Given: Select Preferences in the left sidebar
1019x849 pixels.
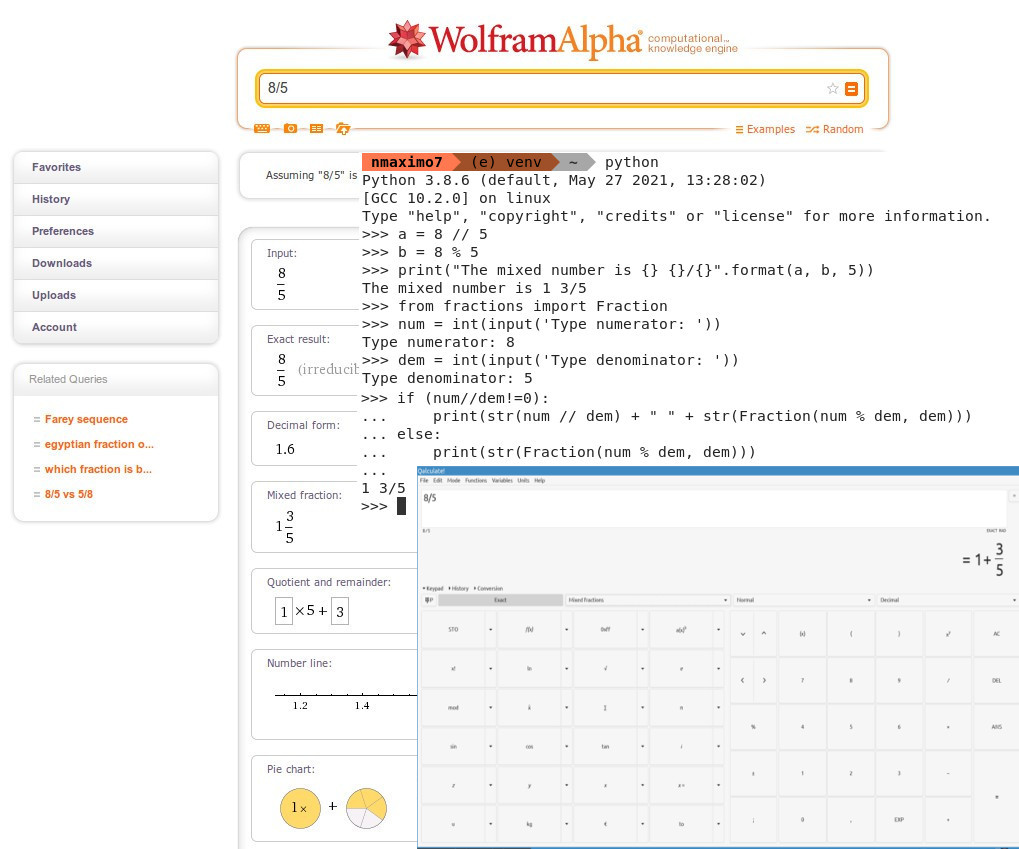Looking at the screenshot, I should point(63,231).
